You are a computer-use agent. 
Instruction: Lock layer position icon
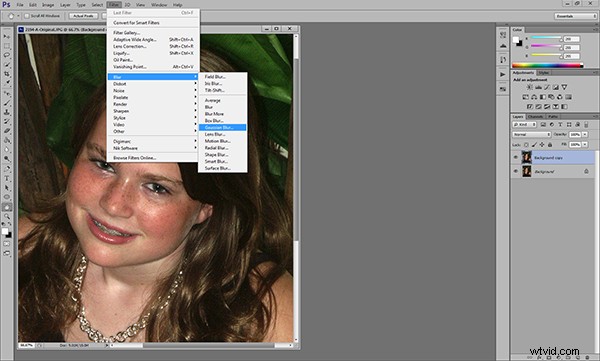click(542, 145)
